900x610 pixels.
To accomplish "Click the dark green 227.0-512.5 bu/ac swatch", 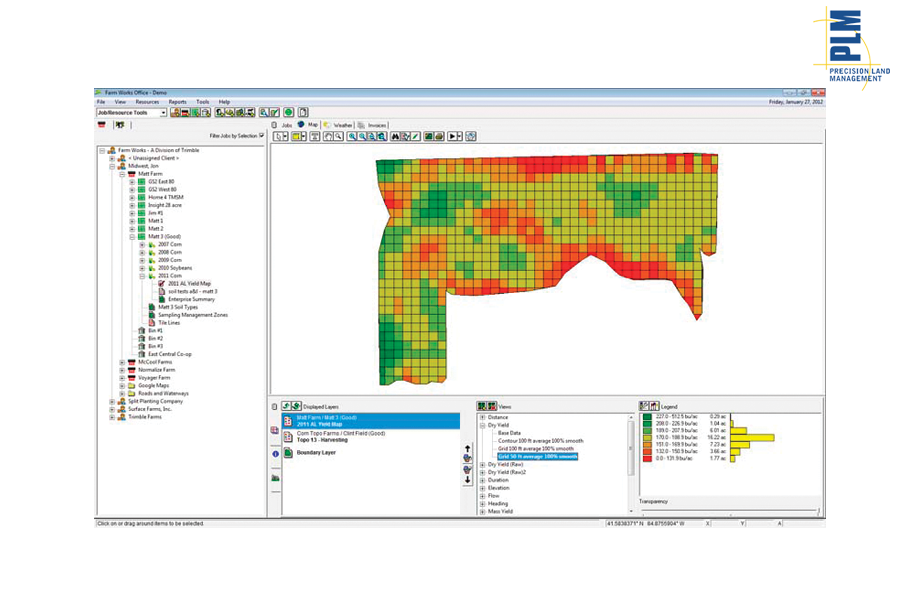I will point(647,417).
